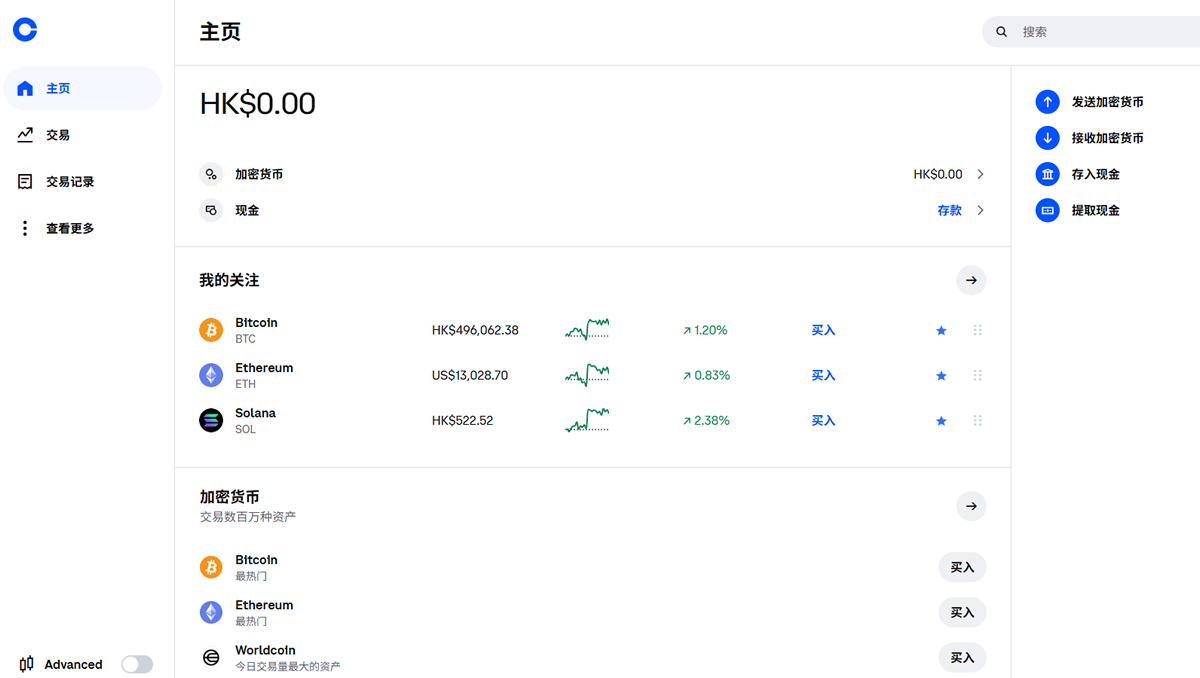Unstar Bitcoin from the watchlist
Viewport: 1200px width, 678px height.
pyautogui.click(x=941, y=330)
